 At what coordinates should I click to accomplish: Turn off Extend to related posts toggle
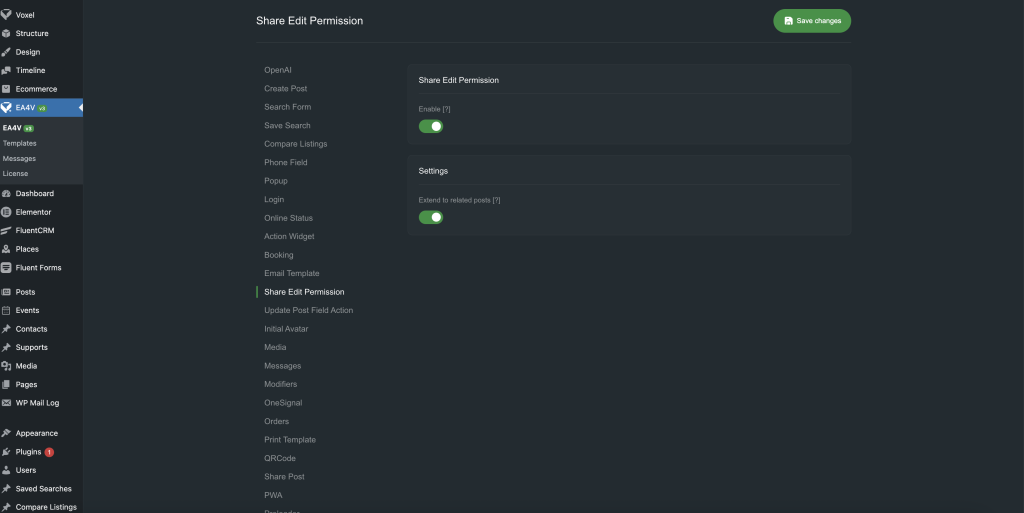(430, 217)
